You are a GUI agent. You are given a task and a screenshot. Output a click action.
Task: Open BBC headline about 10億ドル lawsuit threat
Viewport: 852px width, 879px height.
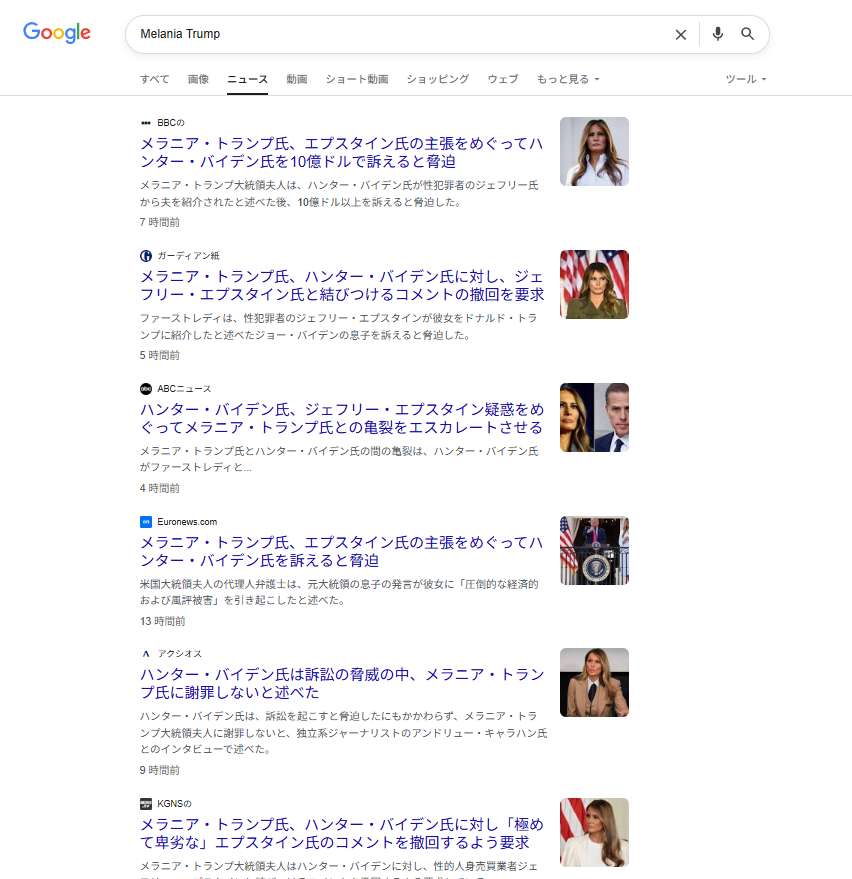click(341, 152)
